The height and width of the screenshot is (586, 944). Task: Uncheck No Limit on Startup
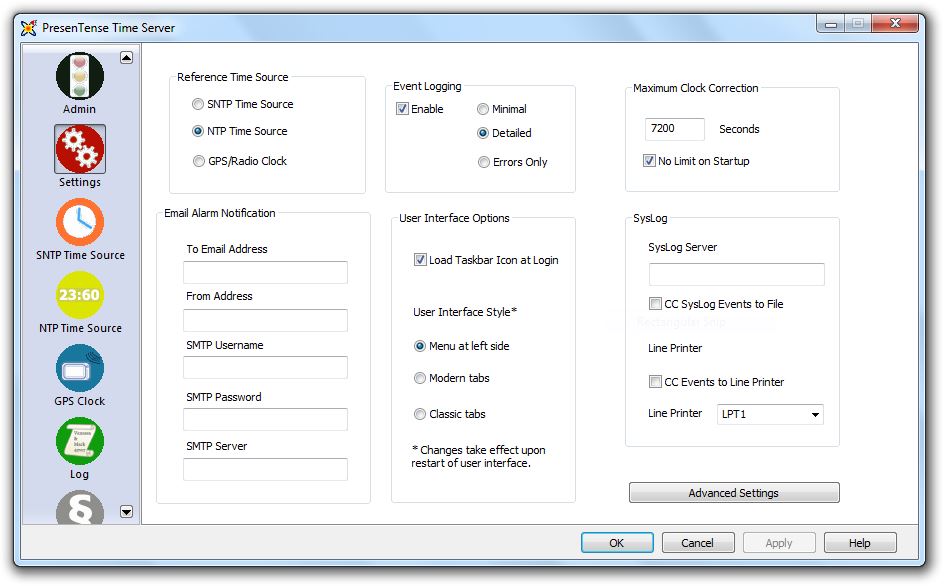(x=649, y=161)
